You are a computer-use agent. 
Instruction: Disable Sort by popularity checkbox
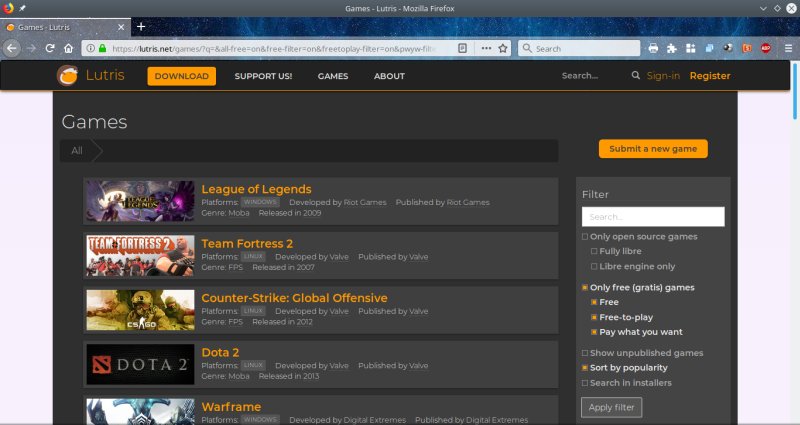coord(585,368)
